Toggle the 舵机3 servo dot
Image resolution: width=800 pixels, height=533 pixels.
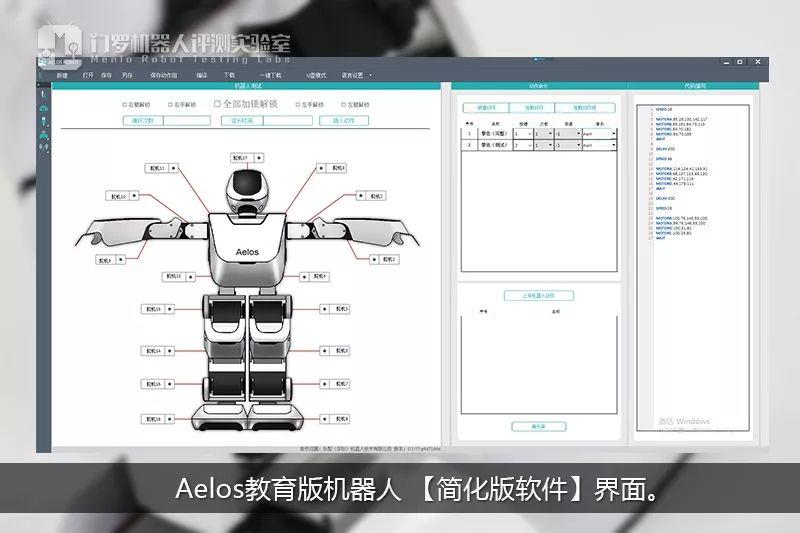(374, 260)
